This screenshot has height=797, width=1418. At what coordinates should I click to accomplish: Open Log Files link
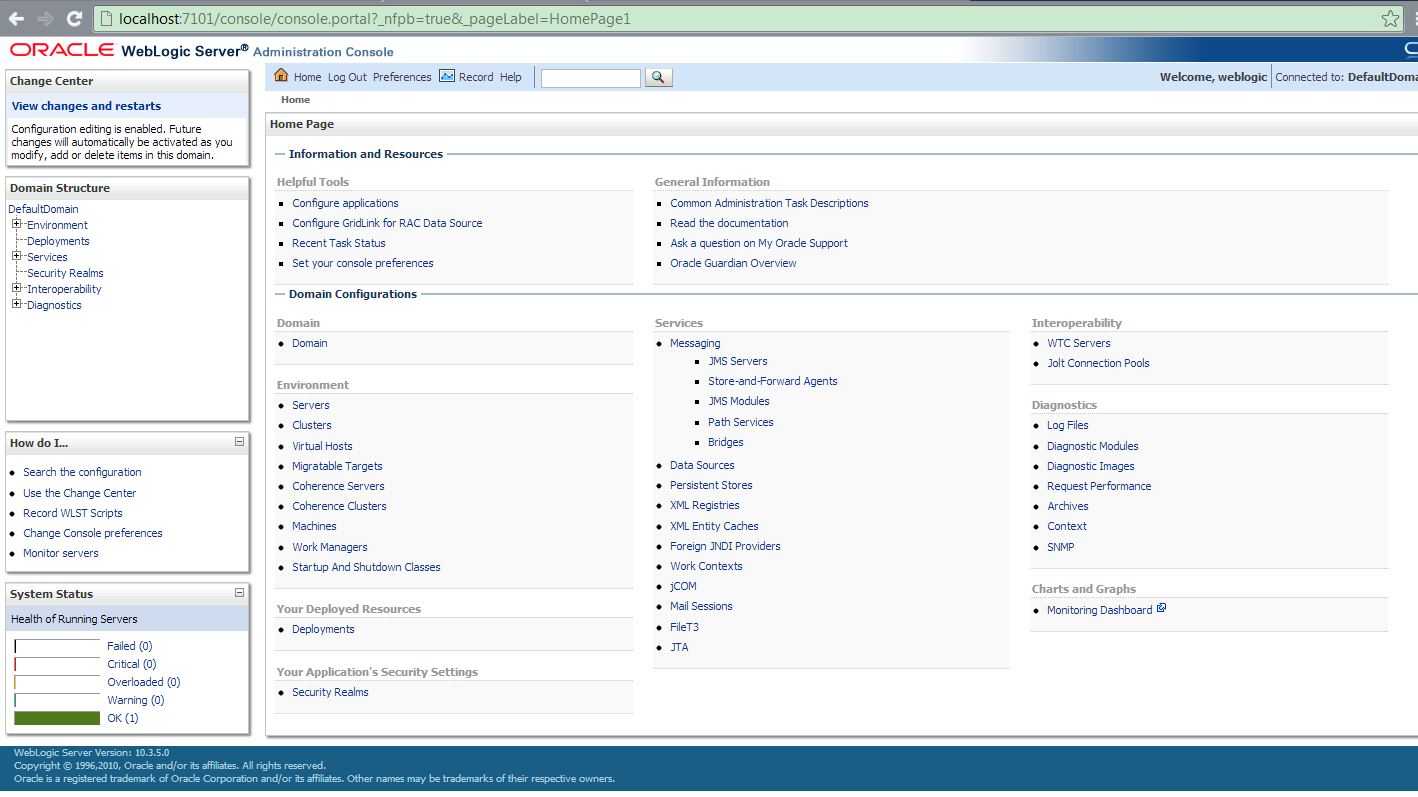pos(1068,425)
